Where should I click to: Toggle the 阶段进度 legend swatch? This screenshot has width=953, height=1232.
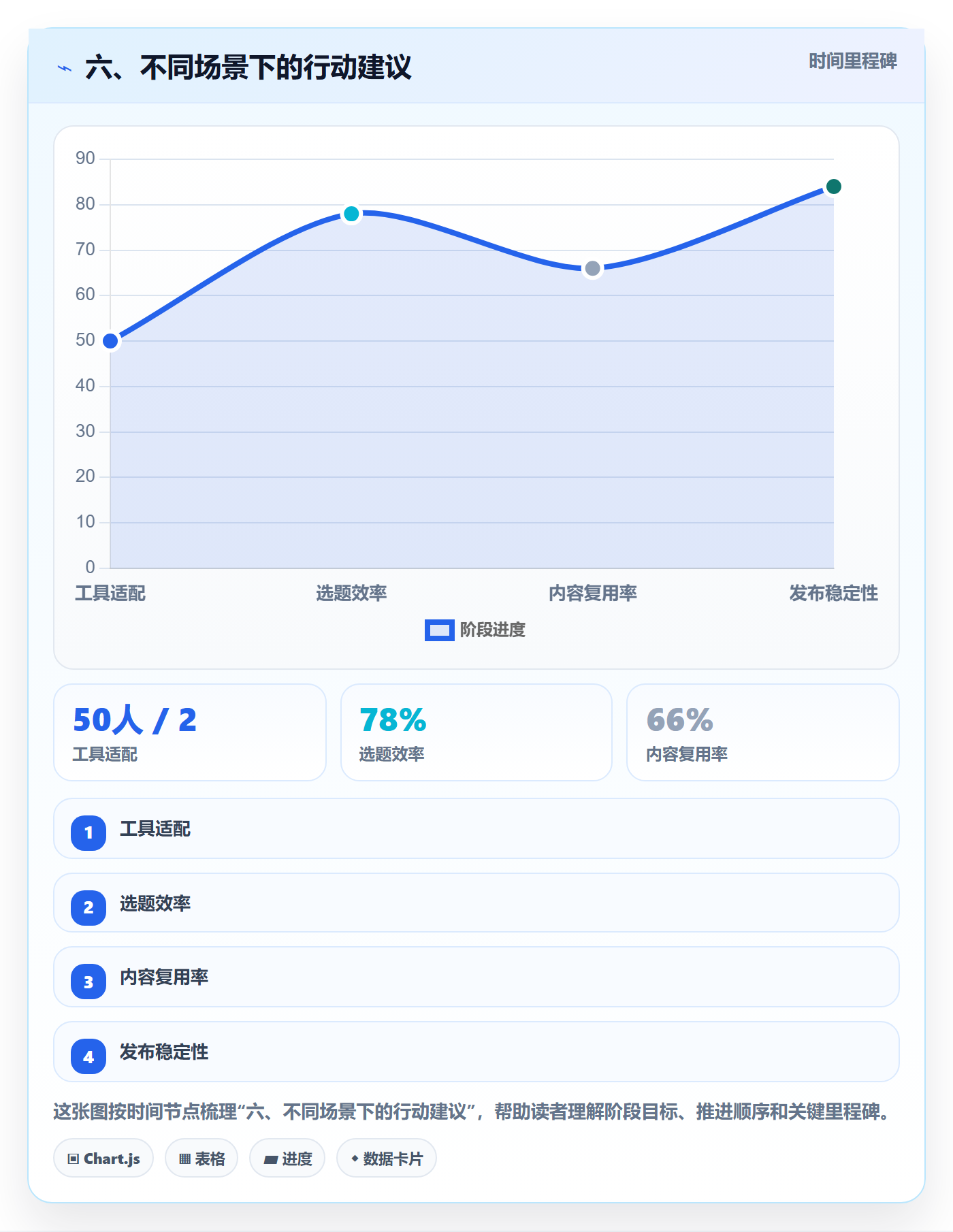click(439, 630)
